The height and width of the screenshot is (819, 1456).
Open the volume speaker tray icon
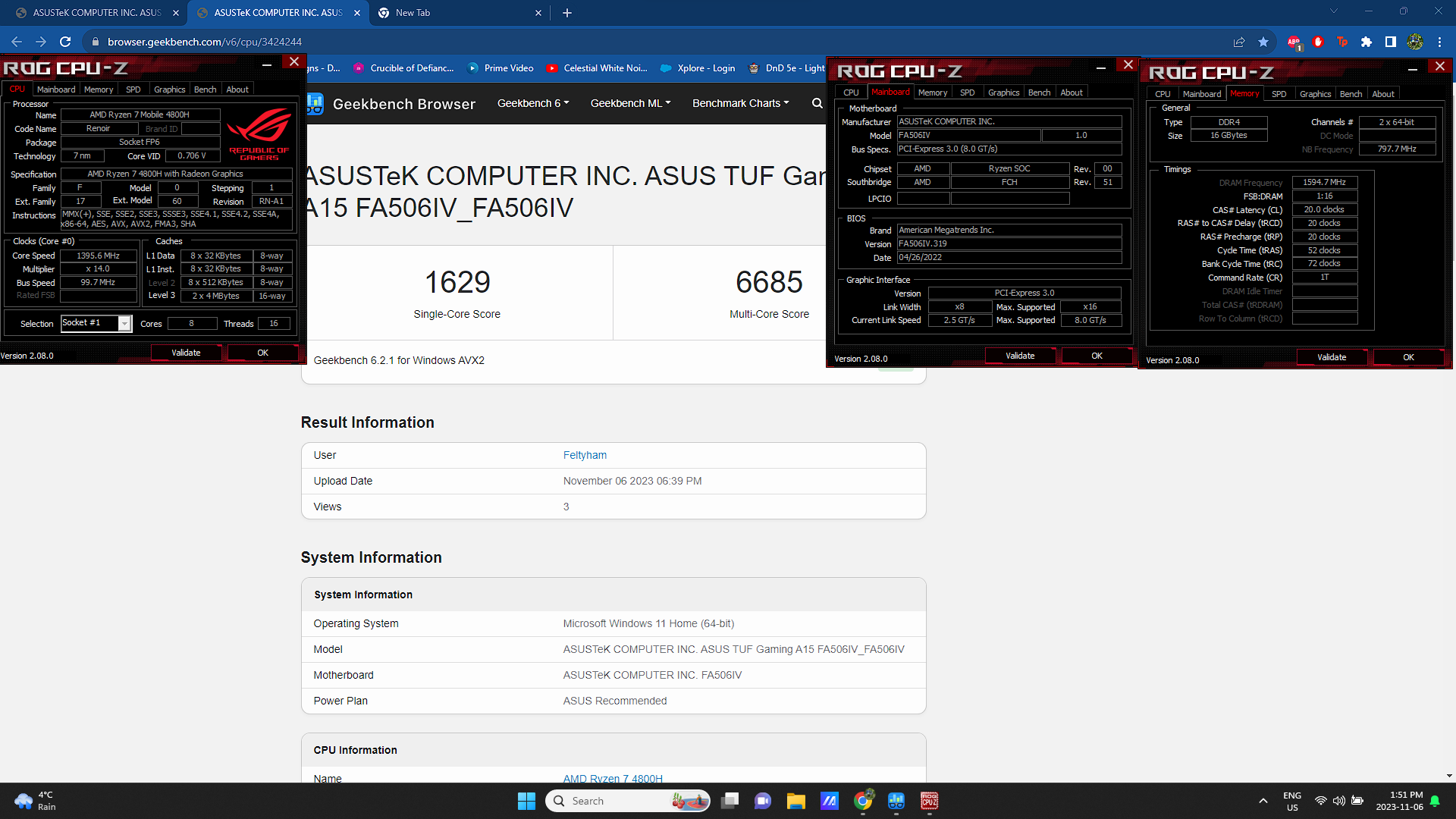click(1339, 801)
